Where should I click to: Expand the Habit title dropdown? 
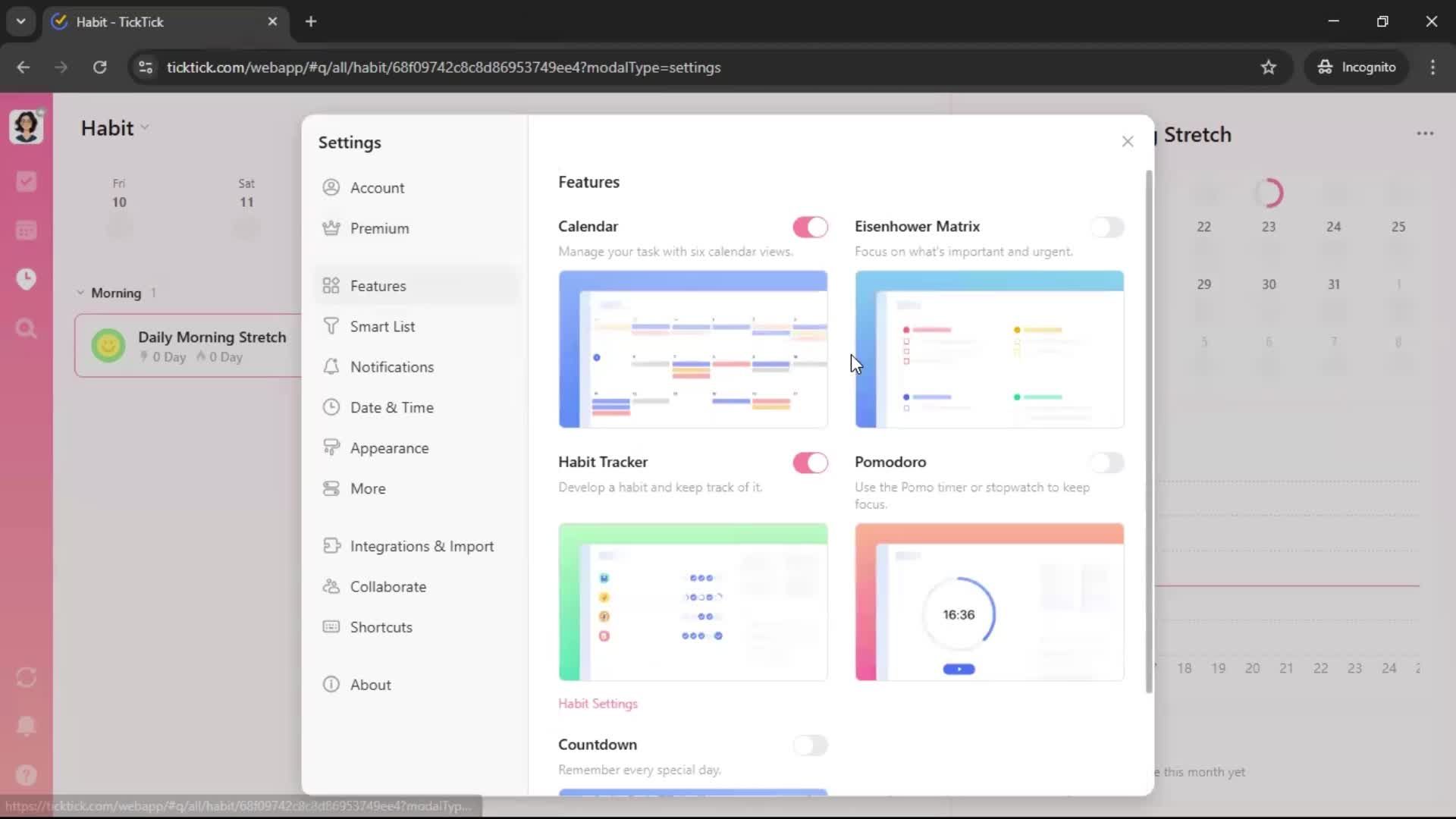(x=144, y=127)
